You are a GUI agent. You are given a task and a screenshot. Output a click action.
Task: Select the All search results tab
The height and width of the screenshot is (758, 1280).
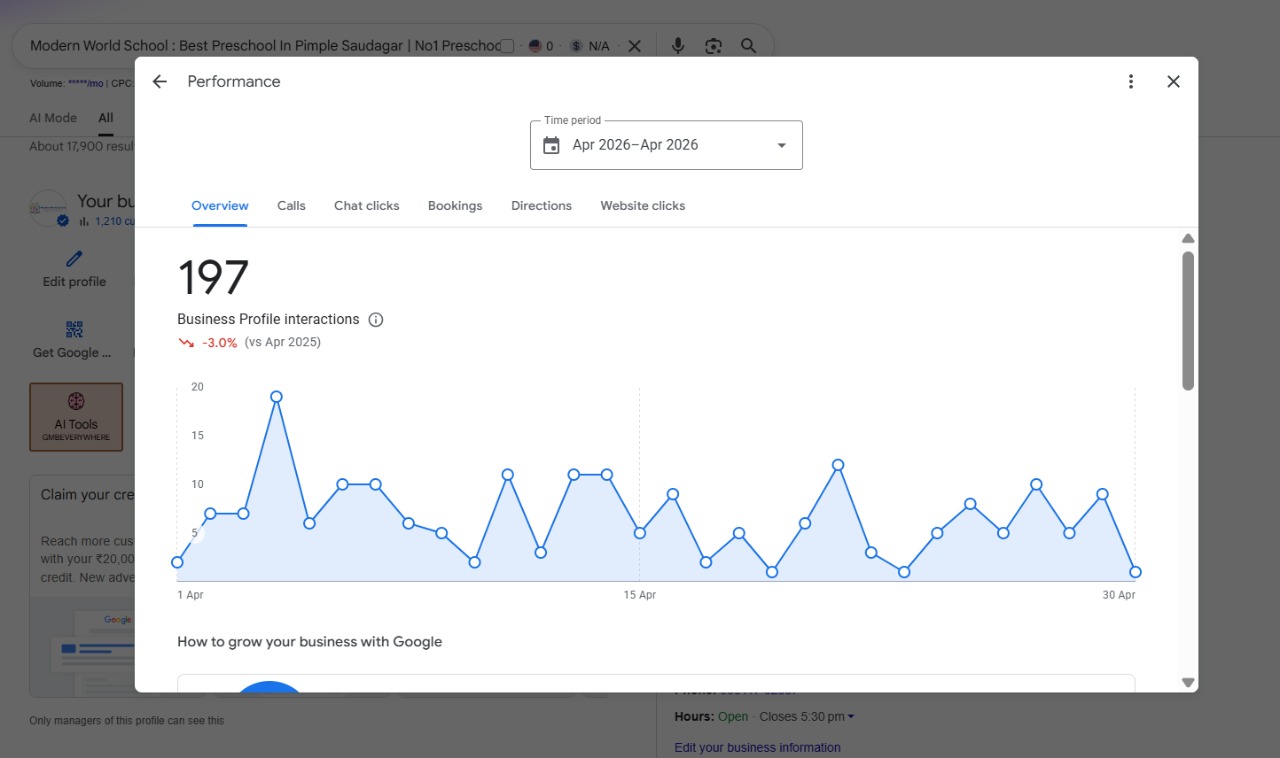[106, 118]
